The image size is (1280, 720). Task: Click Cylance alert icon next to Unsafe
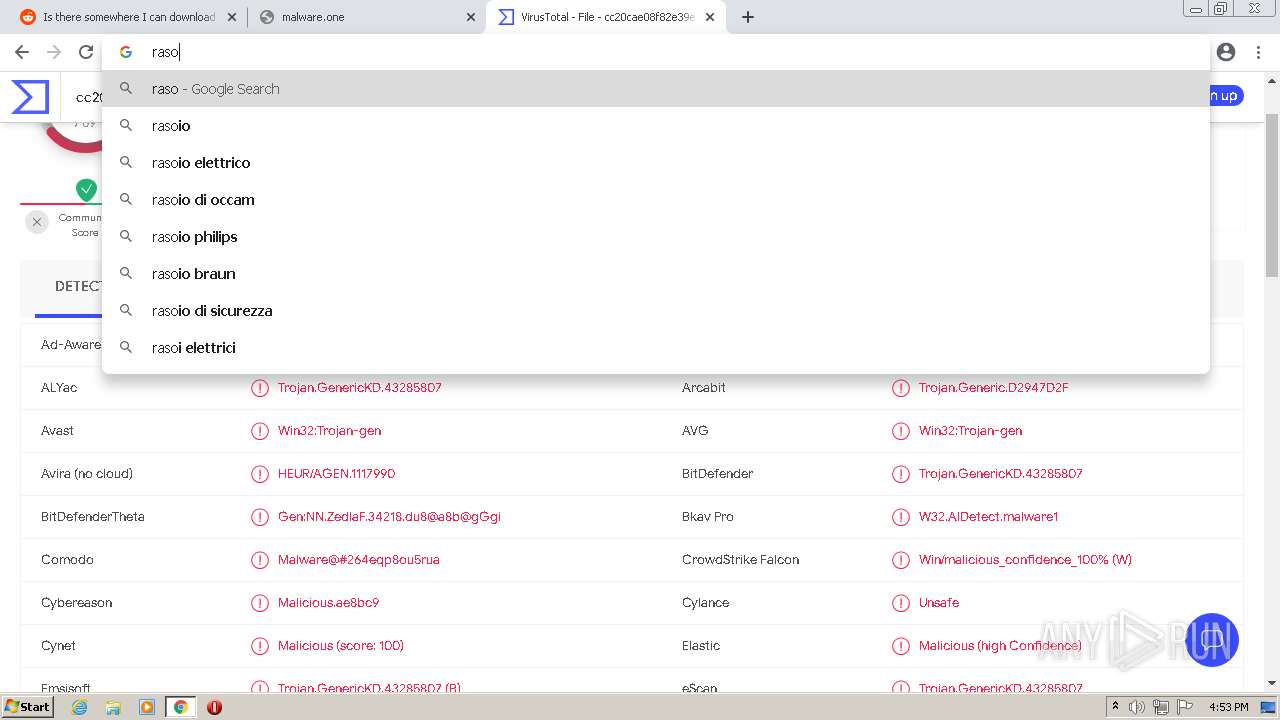(901, 603)
